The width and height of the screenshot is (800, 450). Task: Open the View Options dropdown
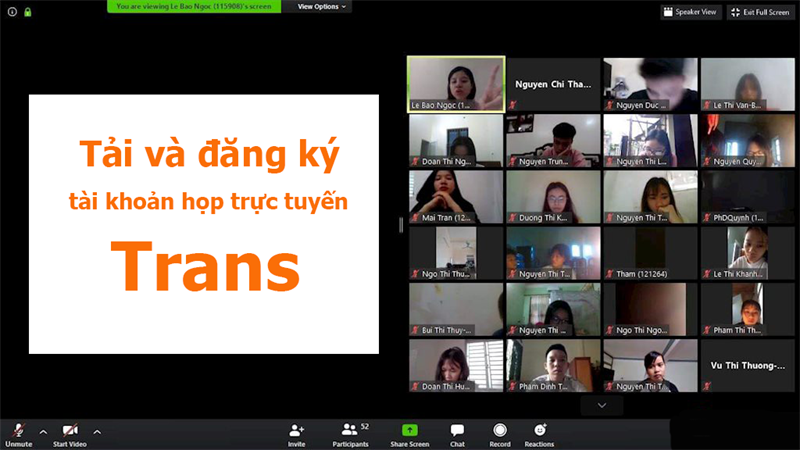(321, 7)
